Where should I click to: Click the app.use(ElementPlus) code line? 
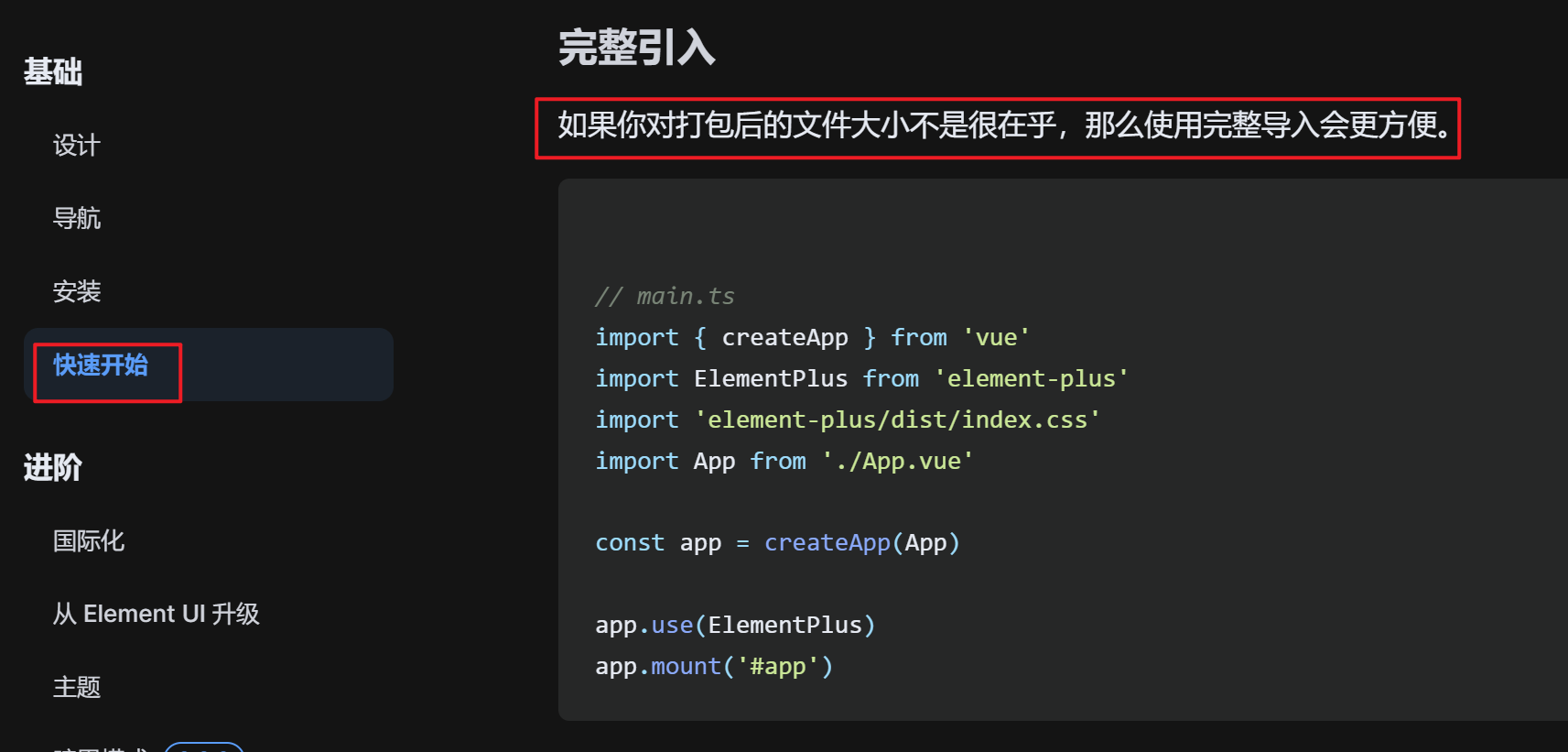(733, 624)
